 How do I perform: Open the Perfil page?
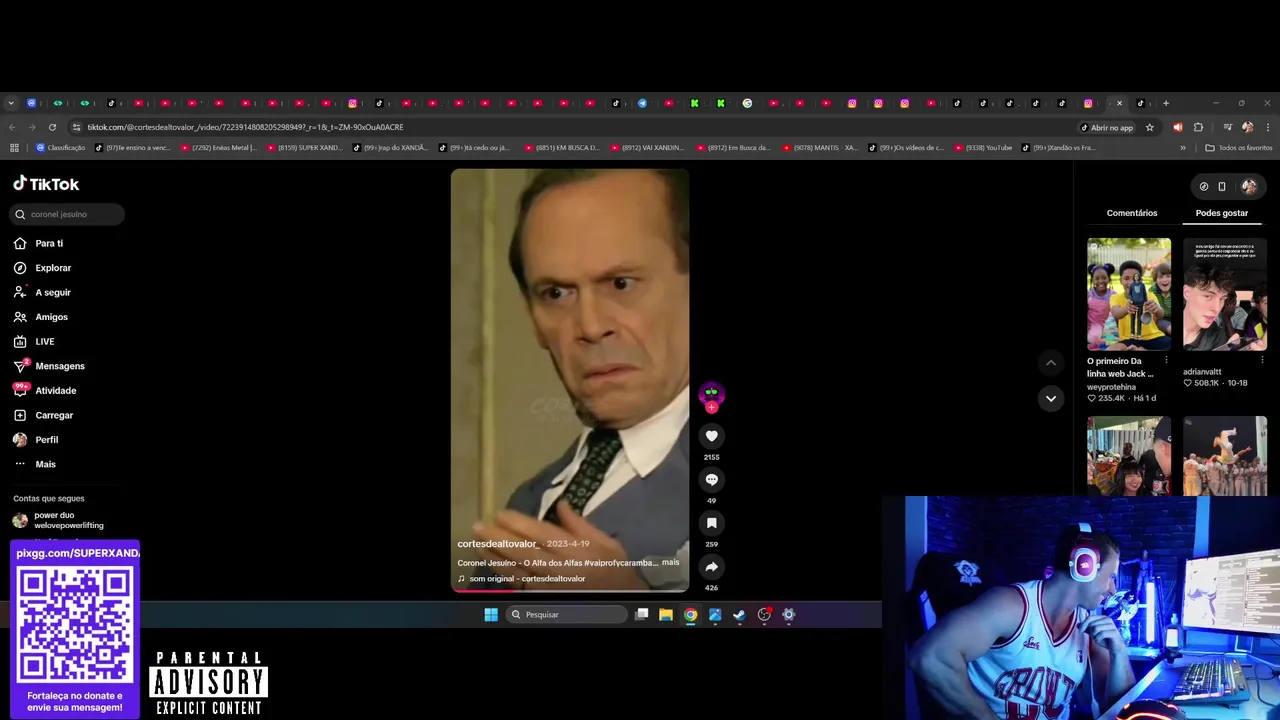pos(36,440)
